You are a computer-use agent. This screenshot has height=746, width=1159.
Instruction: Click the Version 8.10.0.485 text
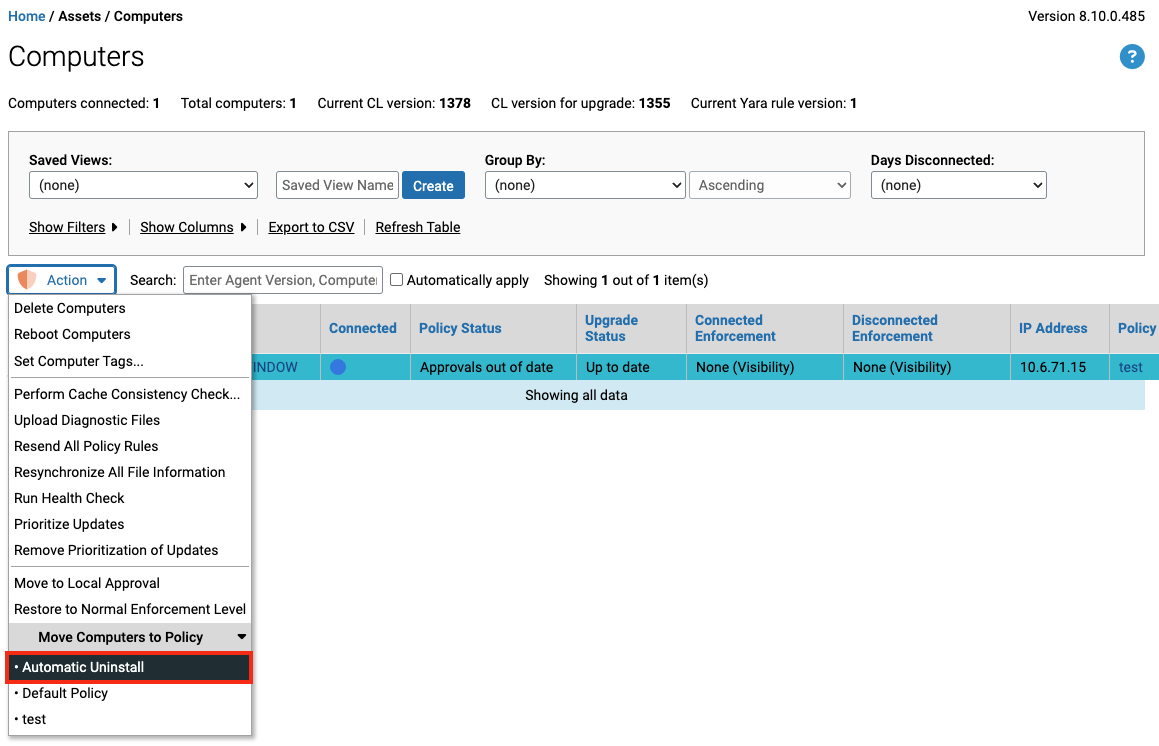(x=1086, y=16)
